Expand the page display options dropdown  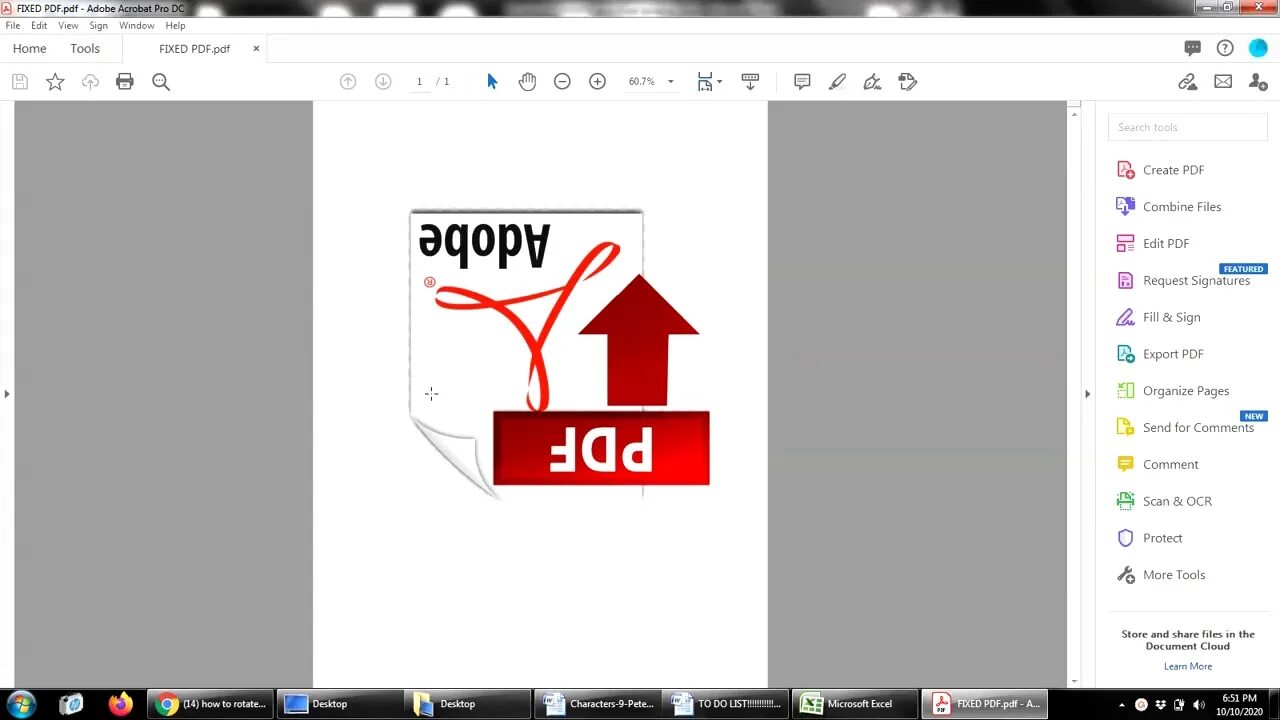[720, 82]
